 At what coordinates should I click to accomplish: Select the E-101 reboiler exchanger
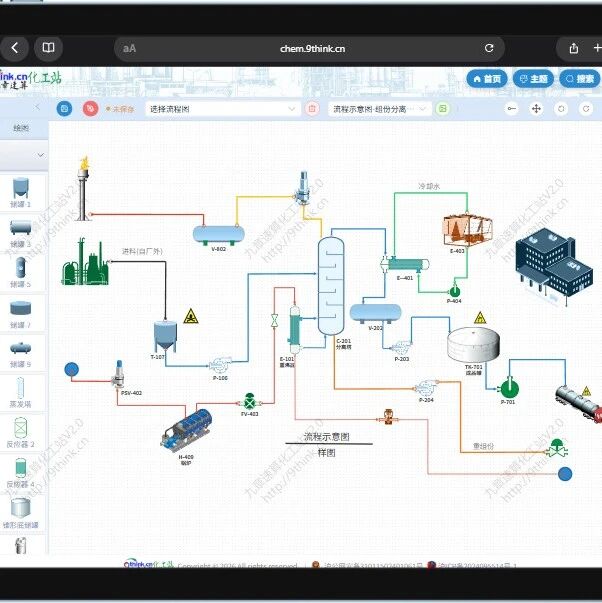294,330
